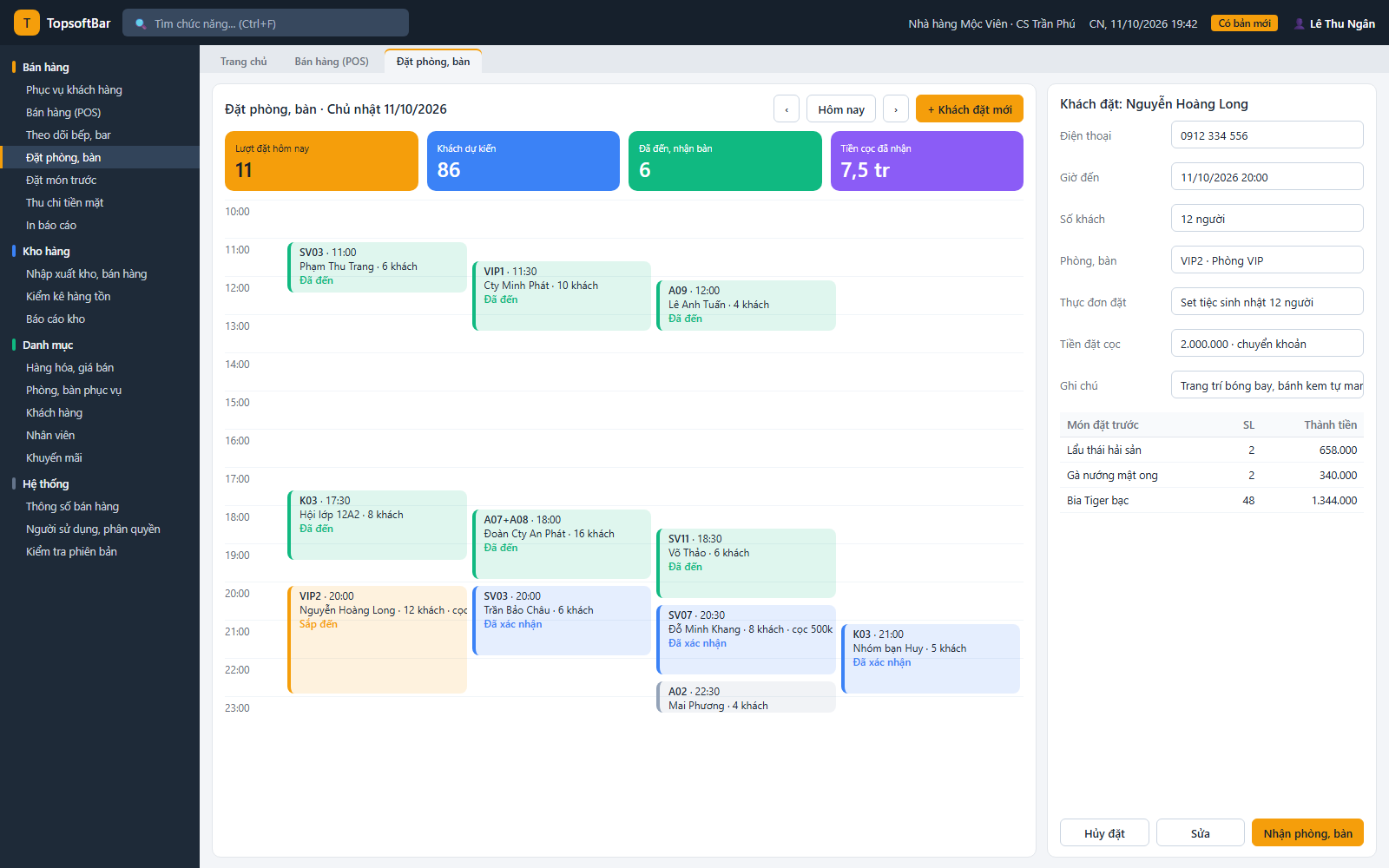1389x868 pixels.
Task: Click the Số khách field
Action: (x=1267, y=219)
